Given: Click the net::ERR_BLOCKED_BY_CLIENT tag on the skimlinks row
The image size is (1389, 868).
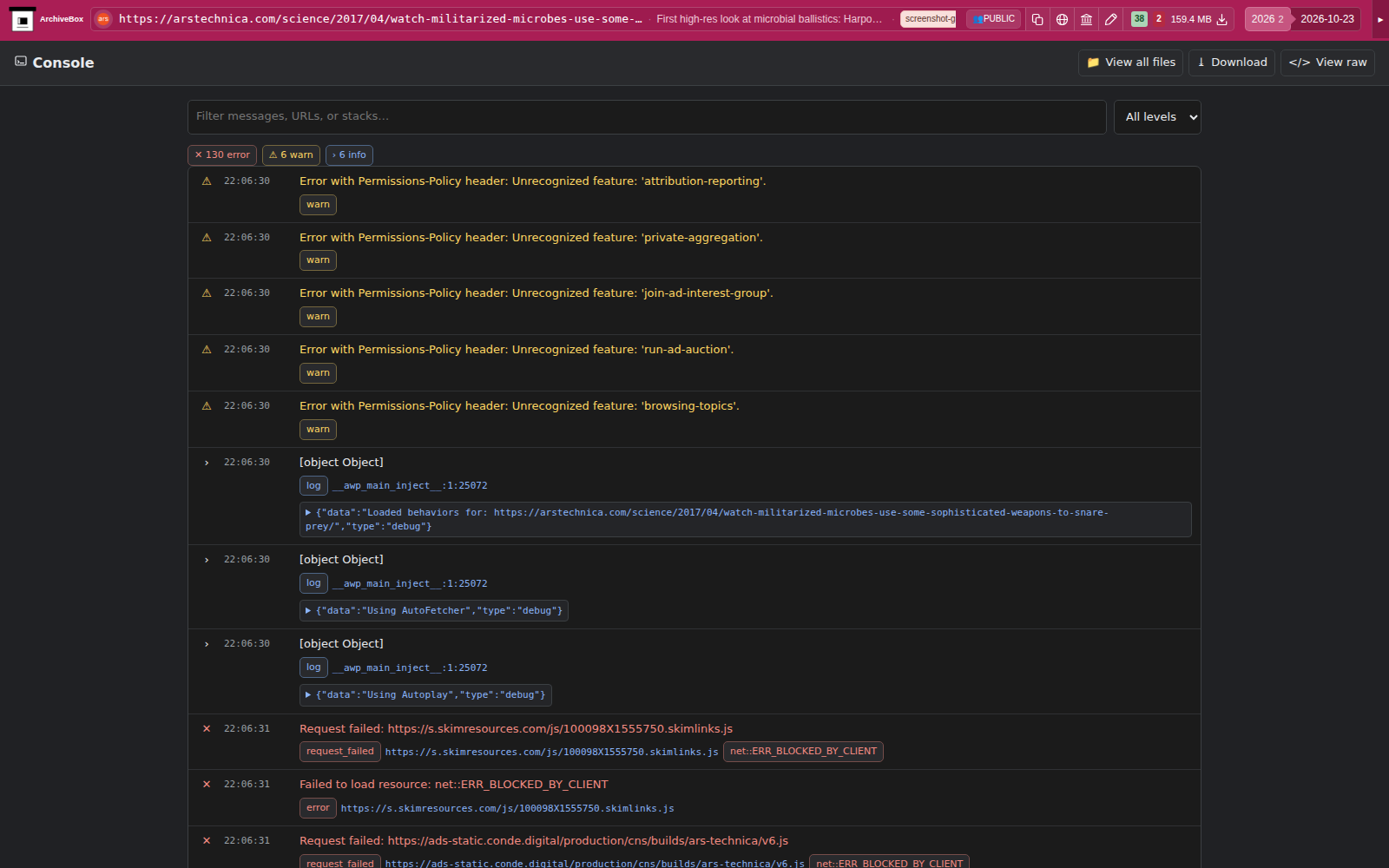Looking at the screenshot, I should pyautogui.click(x=803, y=752).
